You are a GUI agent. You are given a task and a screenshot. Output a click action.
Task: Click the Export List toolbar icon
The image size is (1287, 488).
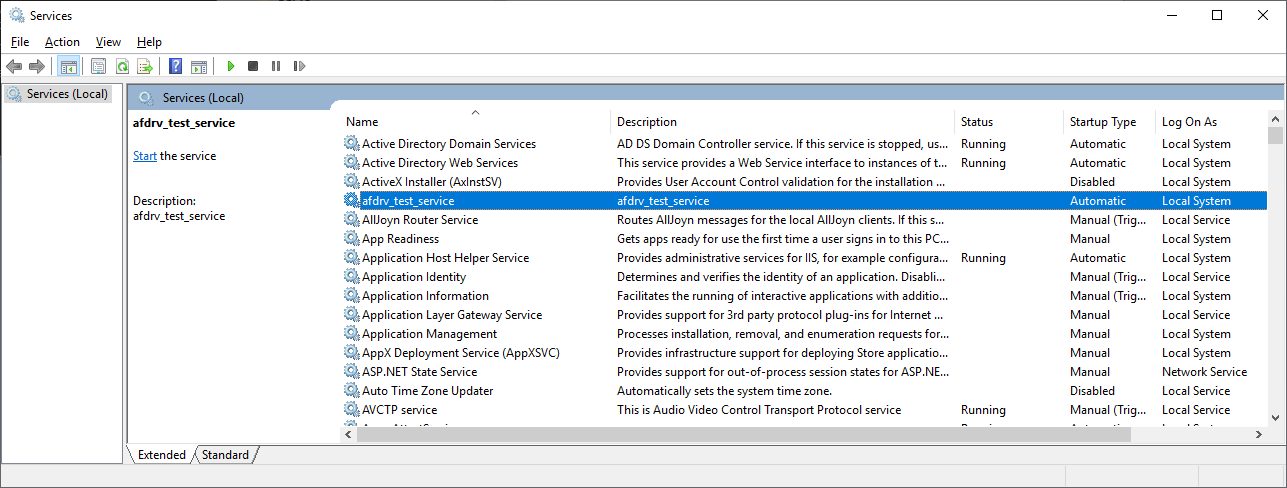pos(145,66)
